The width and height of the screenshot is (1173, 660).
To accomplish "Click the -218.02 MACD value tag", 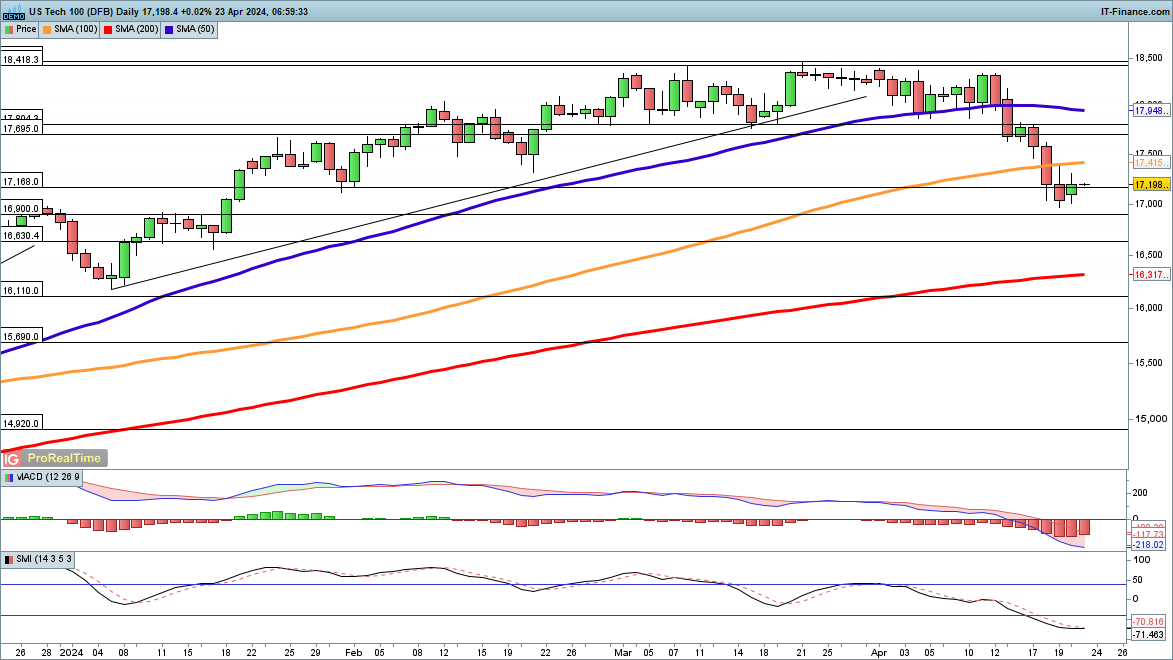I will point(1148,545).
